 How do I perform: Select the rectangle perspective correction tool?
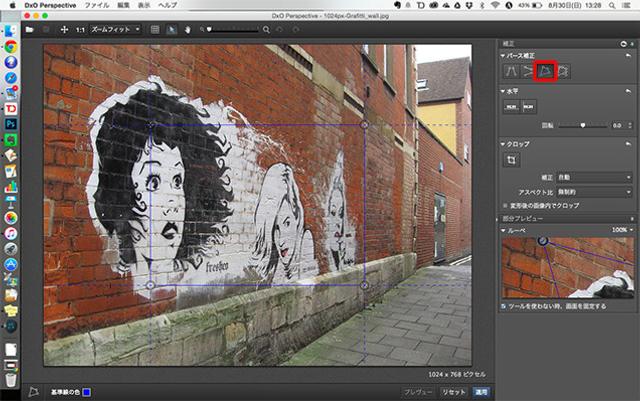[545, 70]
